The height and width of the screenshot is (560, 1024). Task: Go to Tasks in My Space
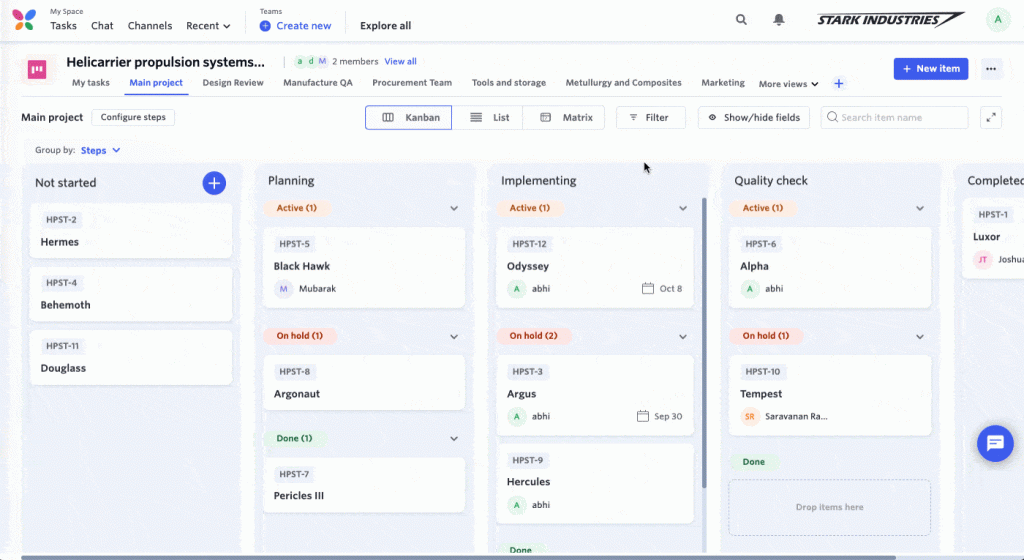(x=63, y=25)
